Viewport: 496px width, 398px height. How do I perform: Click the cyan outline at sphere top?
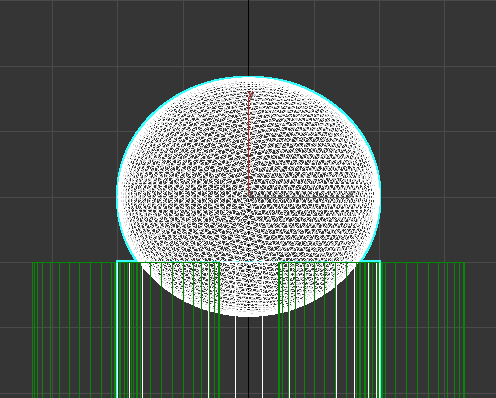coord(249,77)
